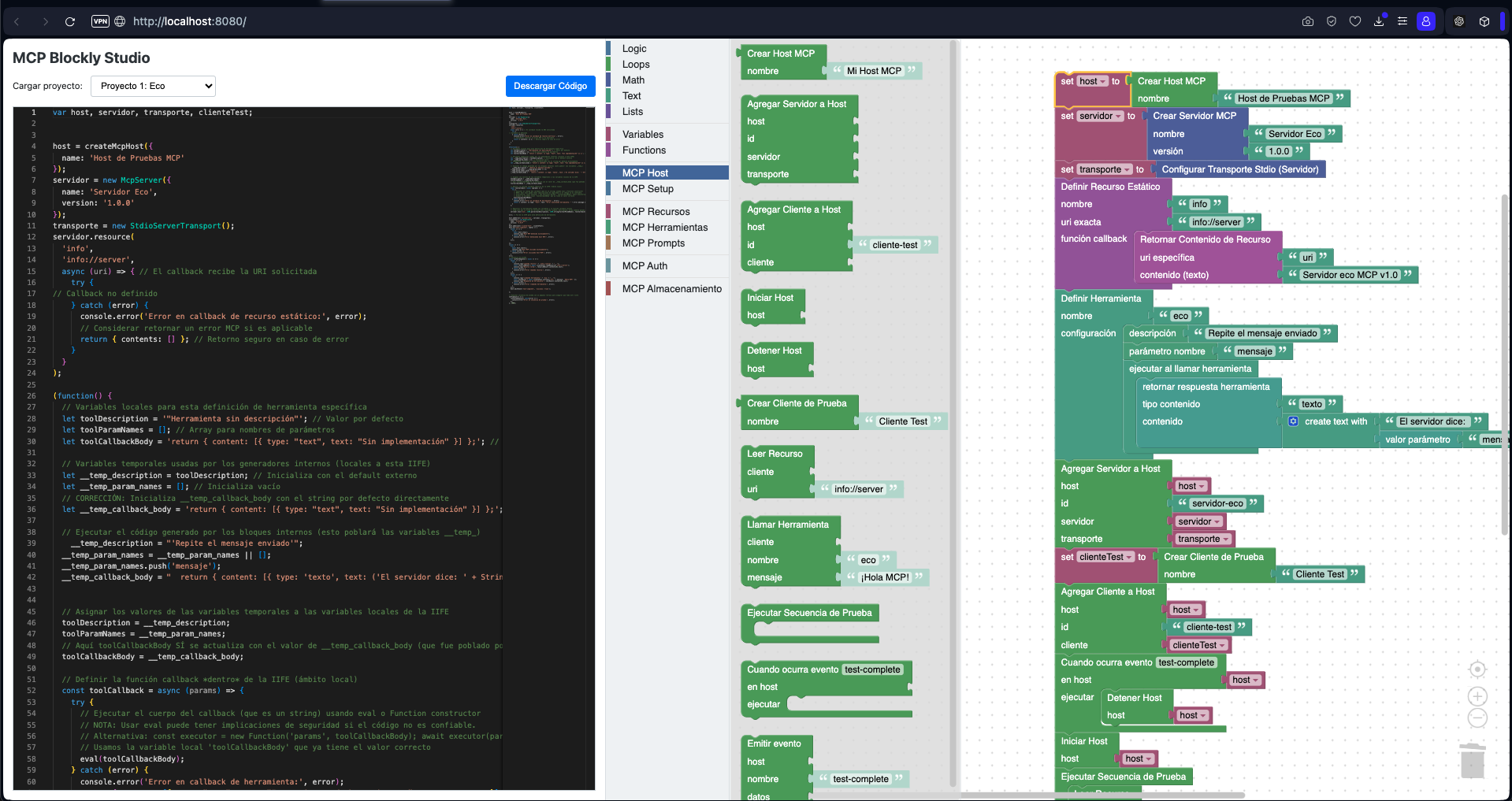1512x801 pixels.
Task: Click the localhost address bar field
Action: tap(189, 21)
